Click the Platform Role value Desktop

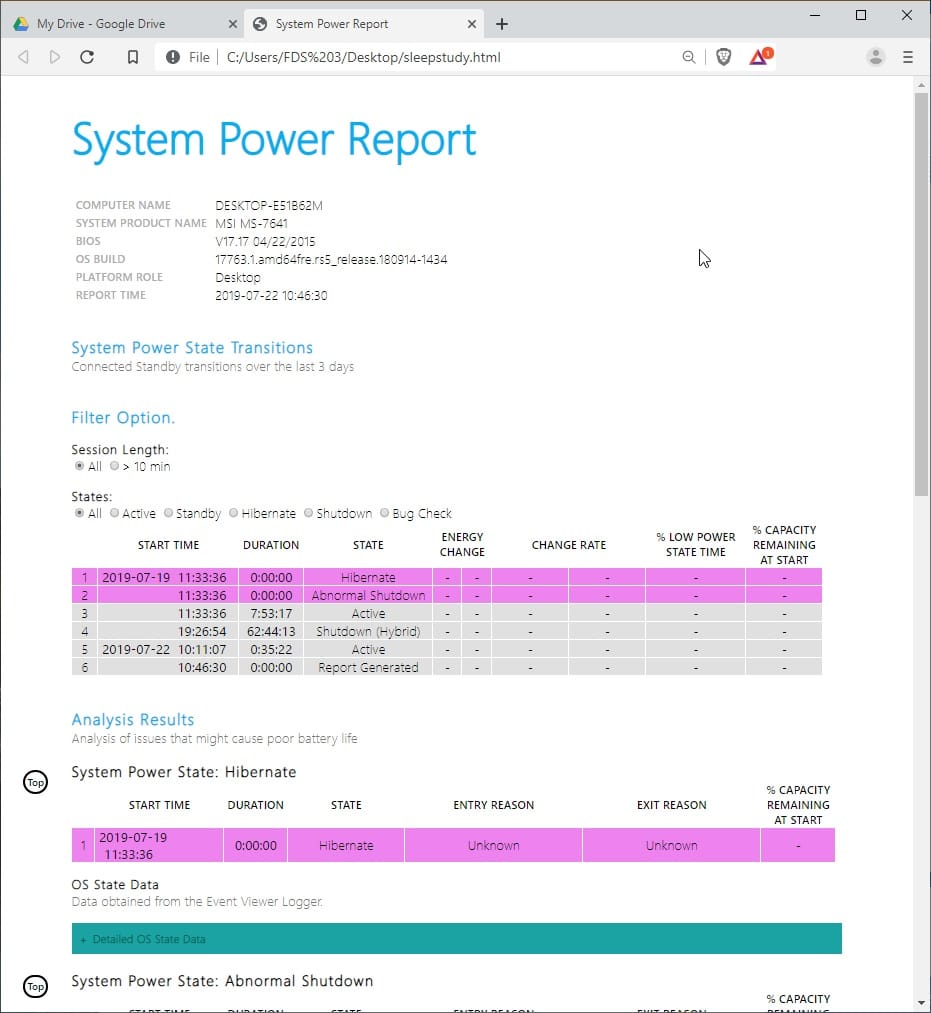tap(238, 277)
